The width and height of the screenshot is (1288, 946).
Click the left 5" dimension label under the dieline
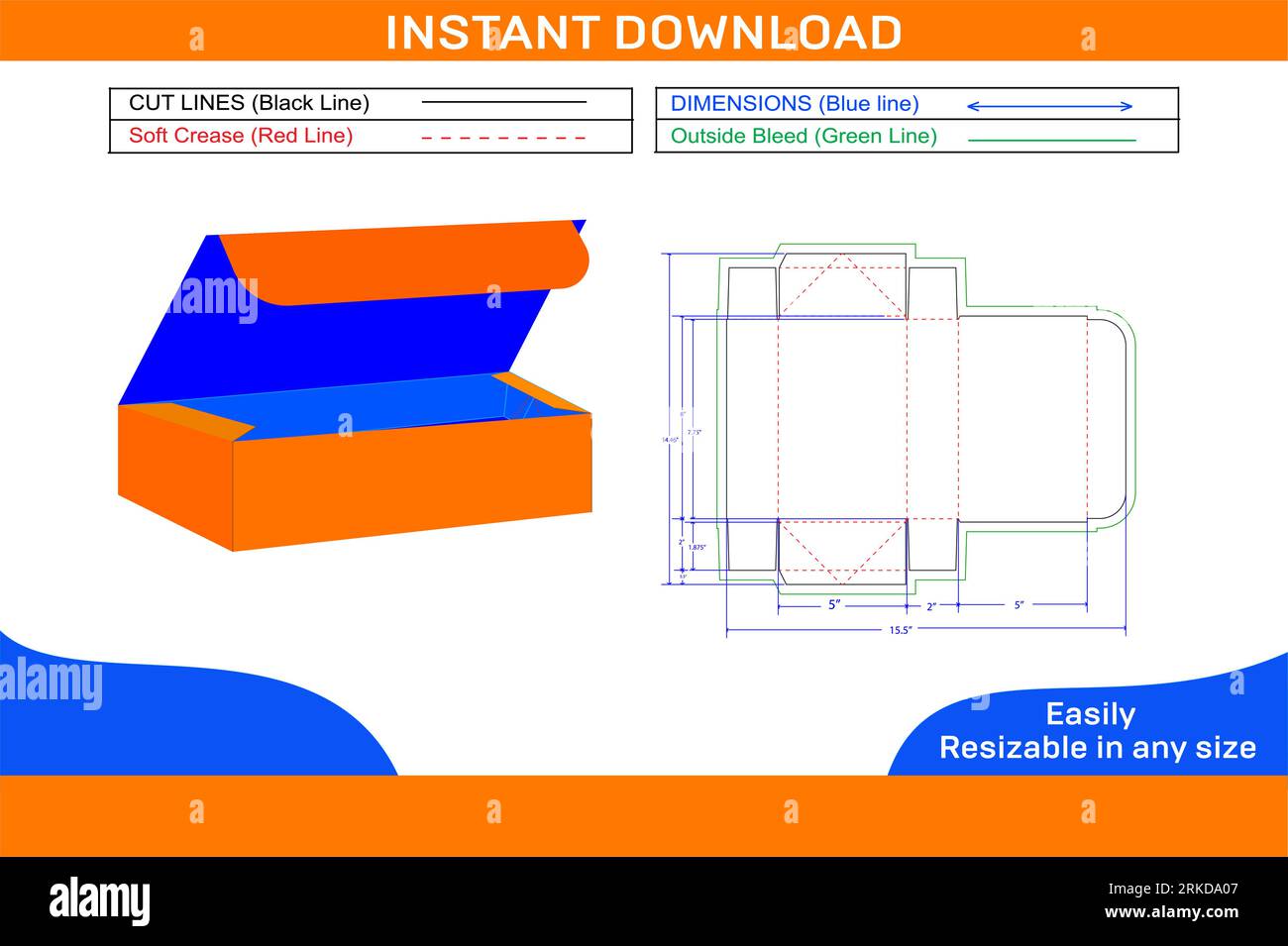pyautogui.click(x=834, y=604)
